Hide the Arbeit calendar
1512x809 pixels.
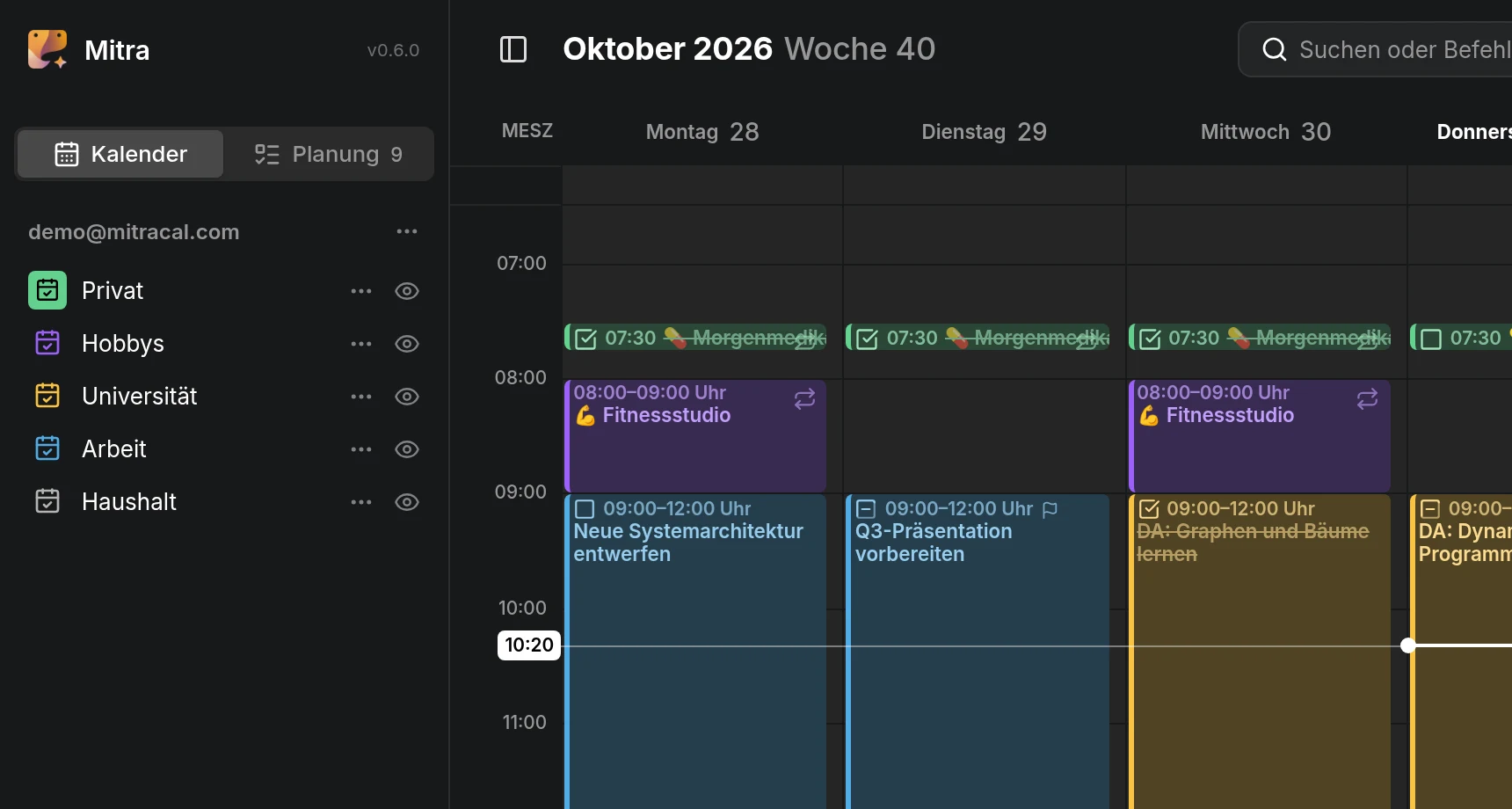click(406, 449)
